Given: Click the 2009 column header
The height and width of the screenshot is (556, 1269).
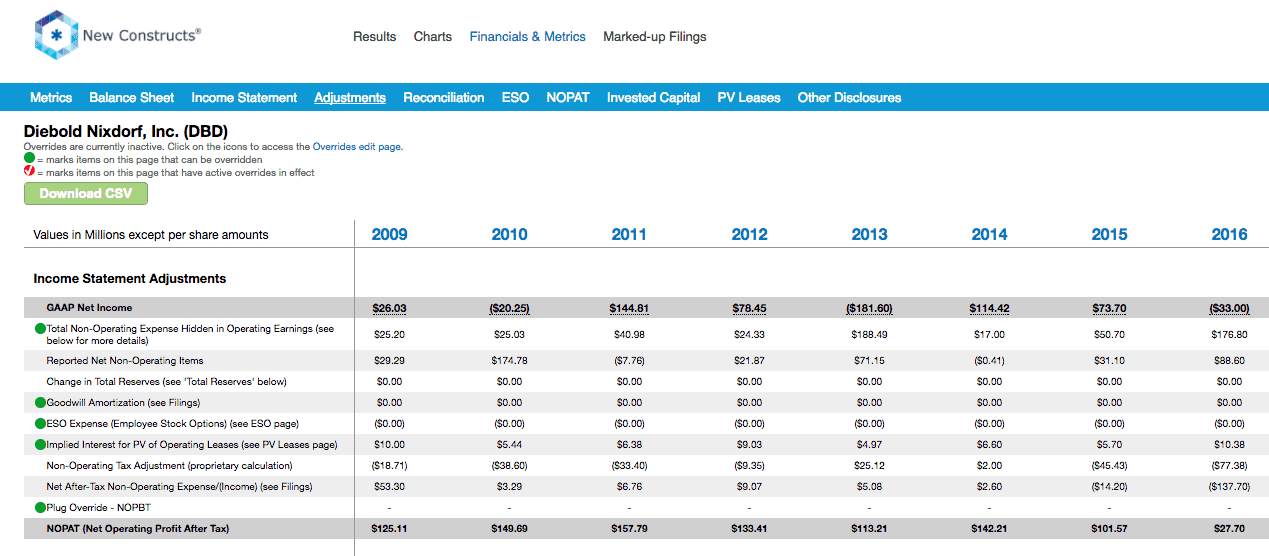Looking at the screenshot, I should pyautogui.click(x=390, y=235).
